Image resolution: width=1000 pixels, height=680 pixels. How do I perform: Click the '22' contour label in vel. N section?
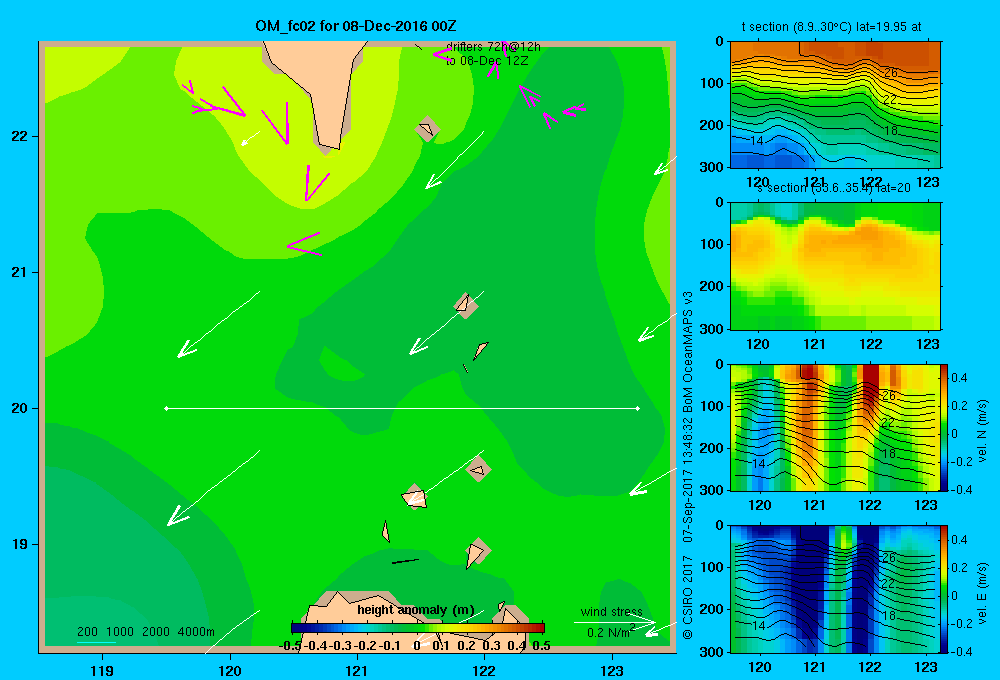[888, 422]
